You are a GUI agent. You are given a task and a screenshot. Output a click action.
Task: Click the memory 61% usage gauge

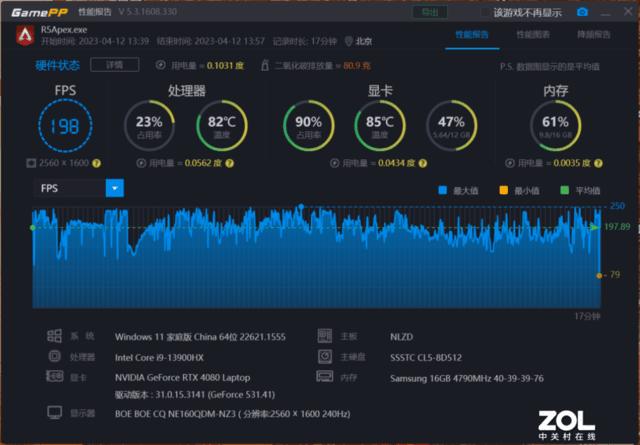tap(556, 125)
